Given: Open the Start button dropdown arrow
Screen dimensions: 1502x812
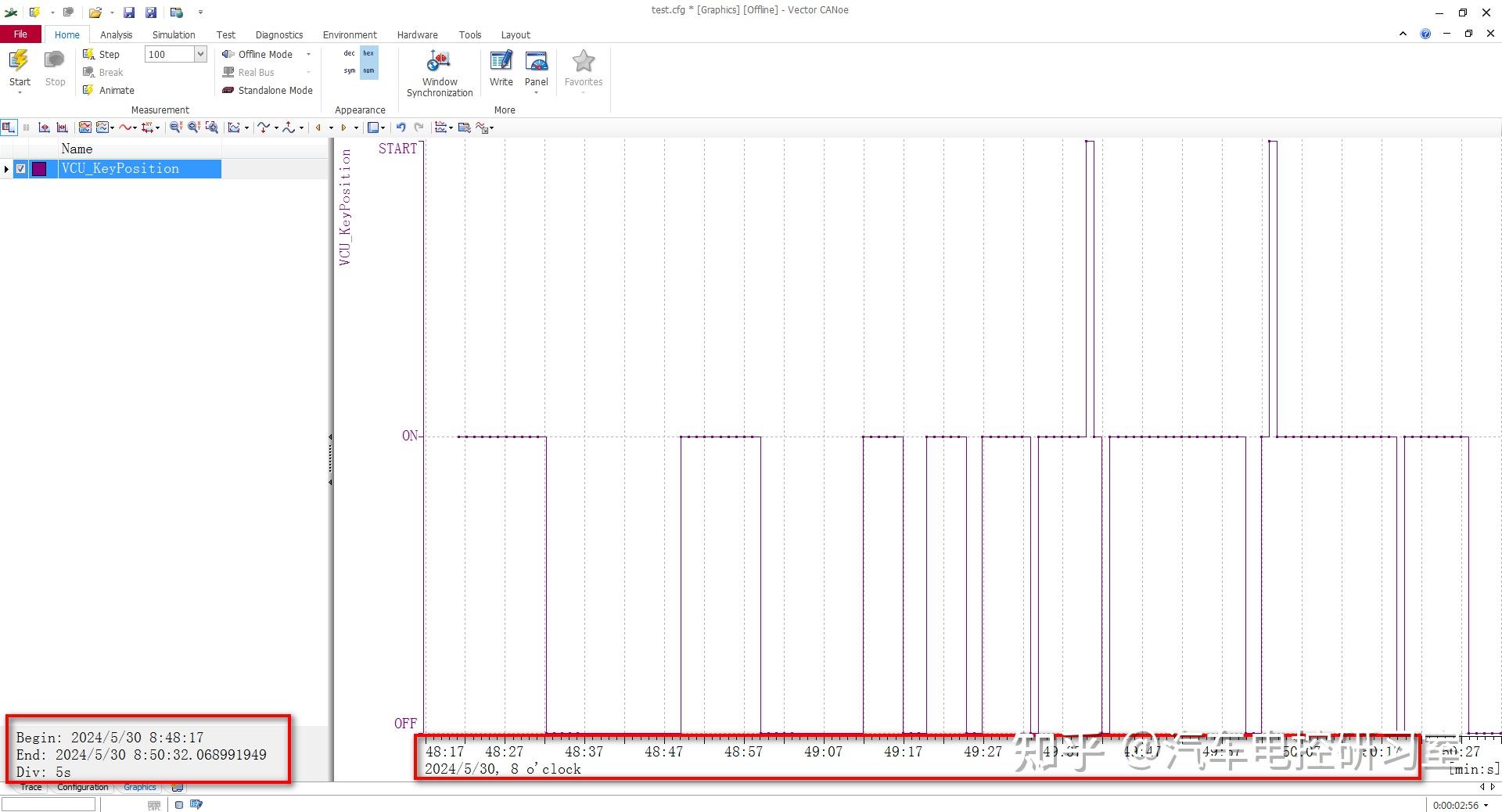Looking at the screenshot, I should [20, 93].
